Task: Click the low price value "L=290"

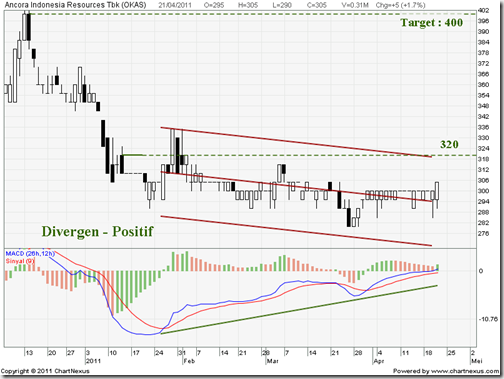Action: point(282,5)
